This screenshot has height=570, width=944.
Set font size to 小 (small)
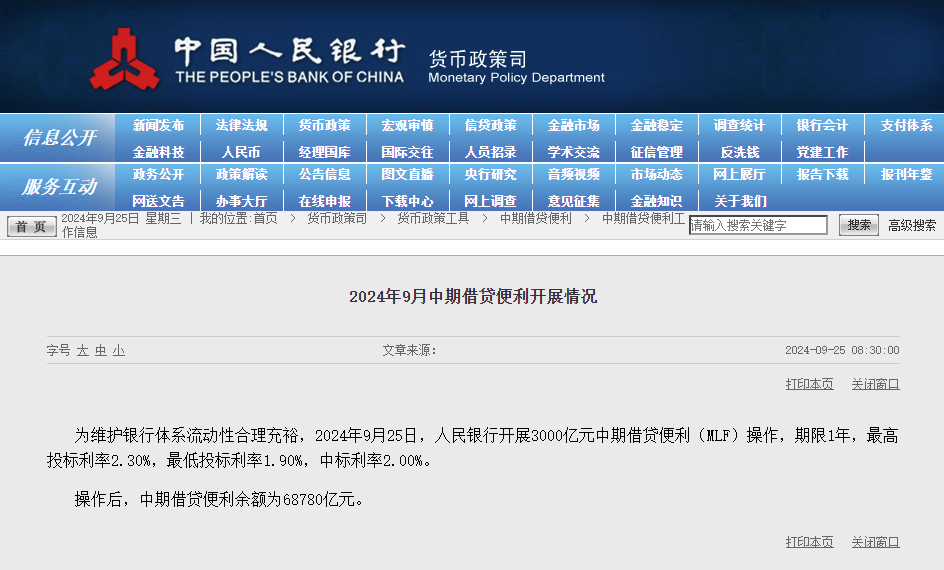click(119, 351)
